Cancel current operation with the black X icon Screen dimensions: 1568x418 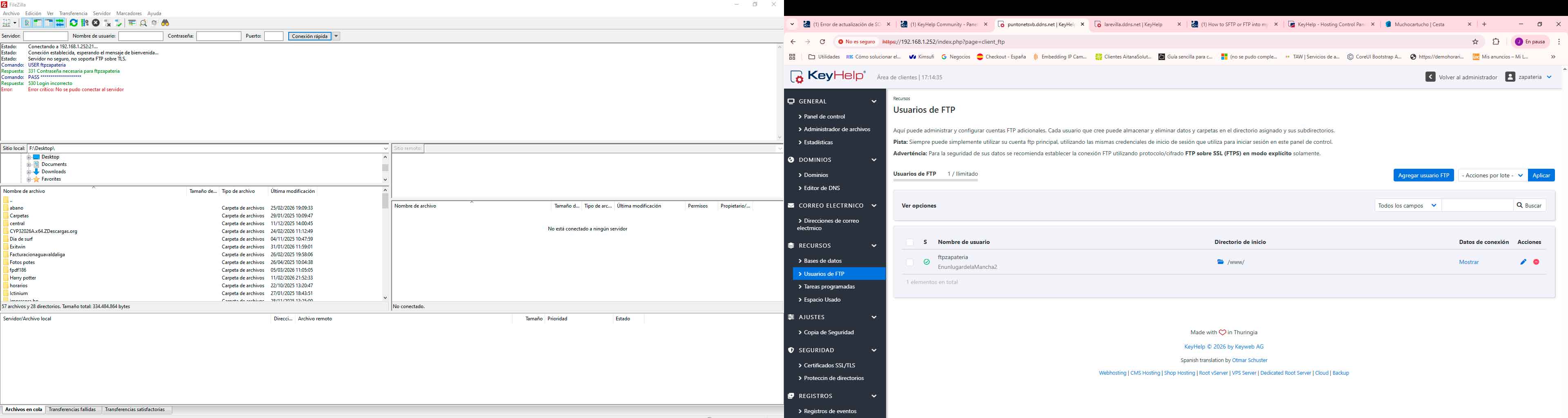tap(96, 23)
